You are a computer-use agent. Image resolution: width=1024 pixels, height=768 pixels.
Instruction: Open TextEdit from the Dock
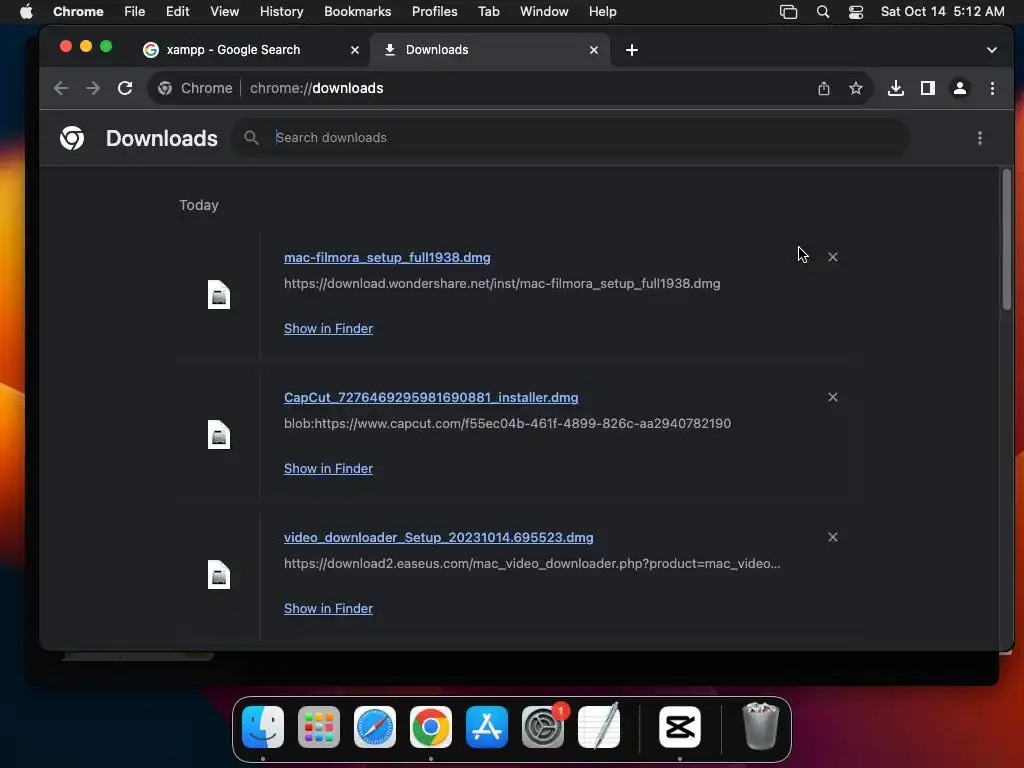(x=599, y=726)
